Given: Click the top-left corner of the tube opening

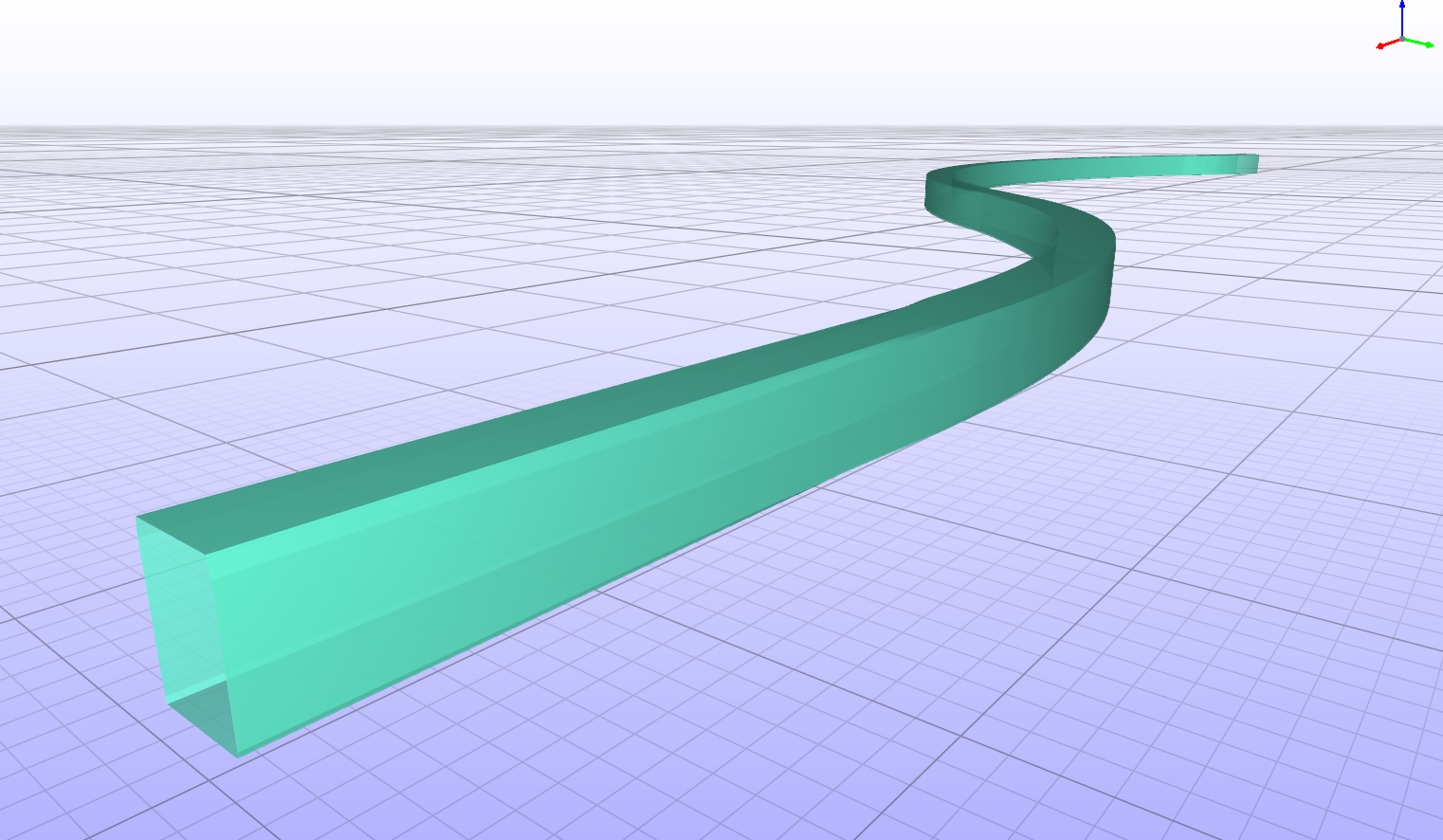Looking at the screenshot, I should click(139, 519).
